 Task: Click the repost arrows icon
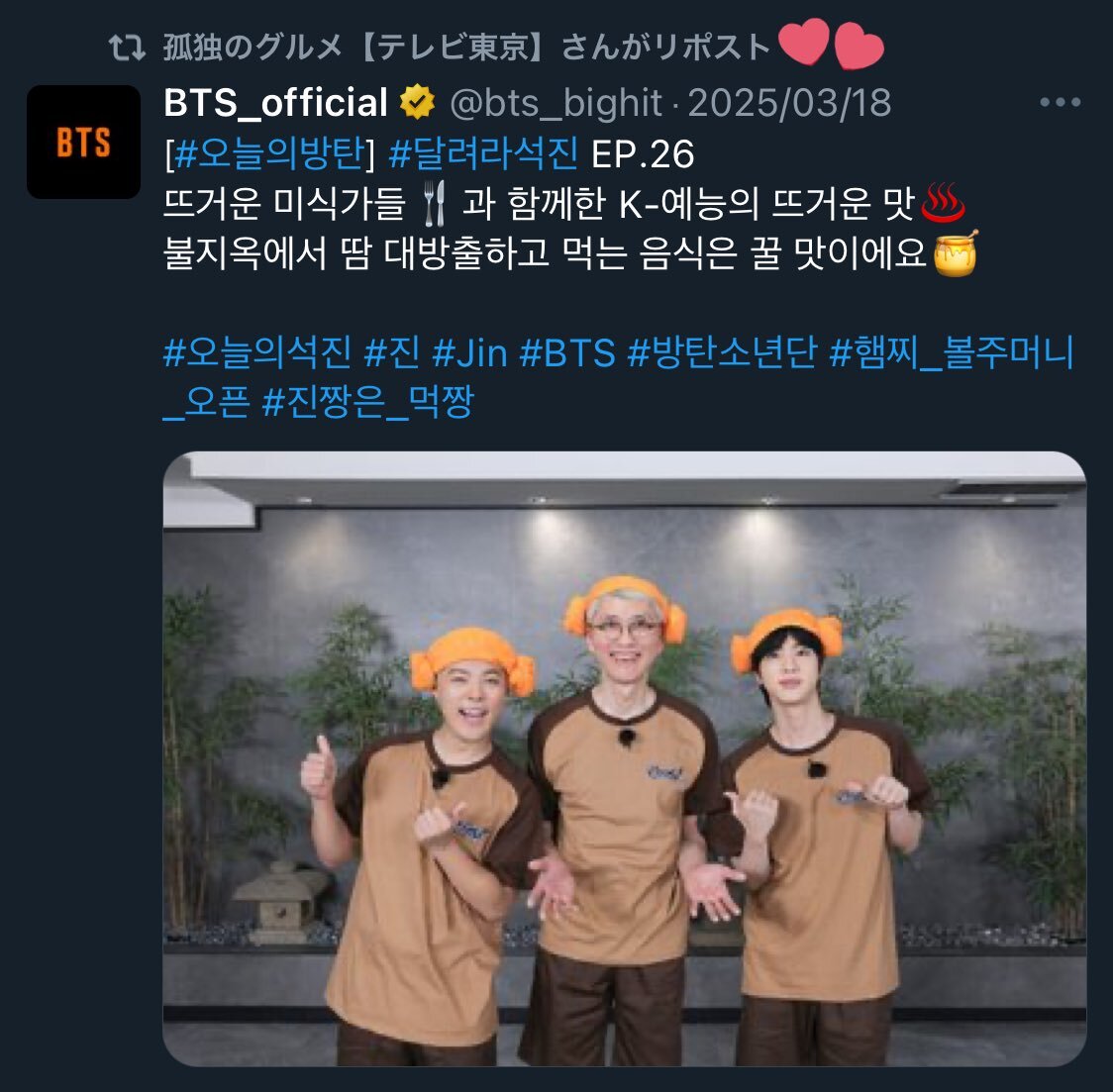[x=127, y=49]
